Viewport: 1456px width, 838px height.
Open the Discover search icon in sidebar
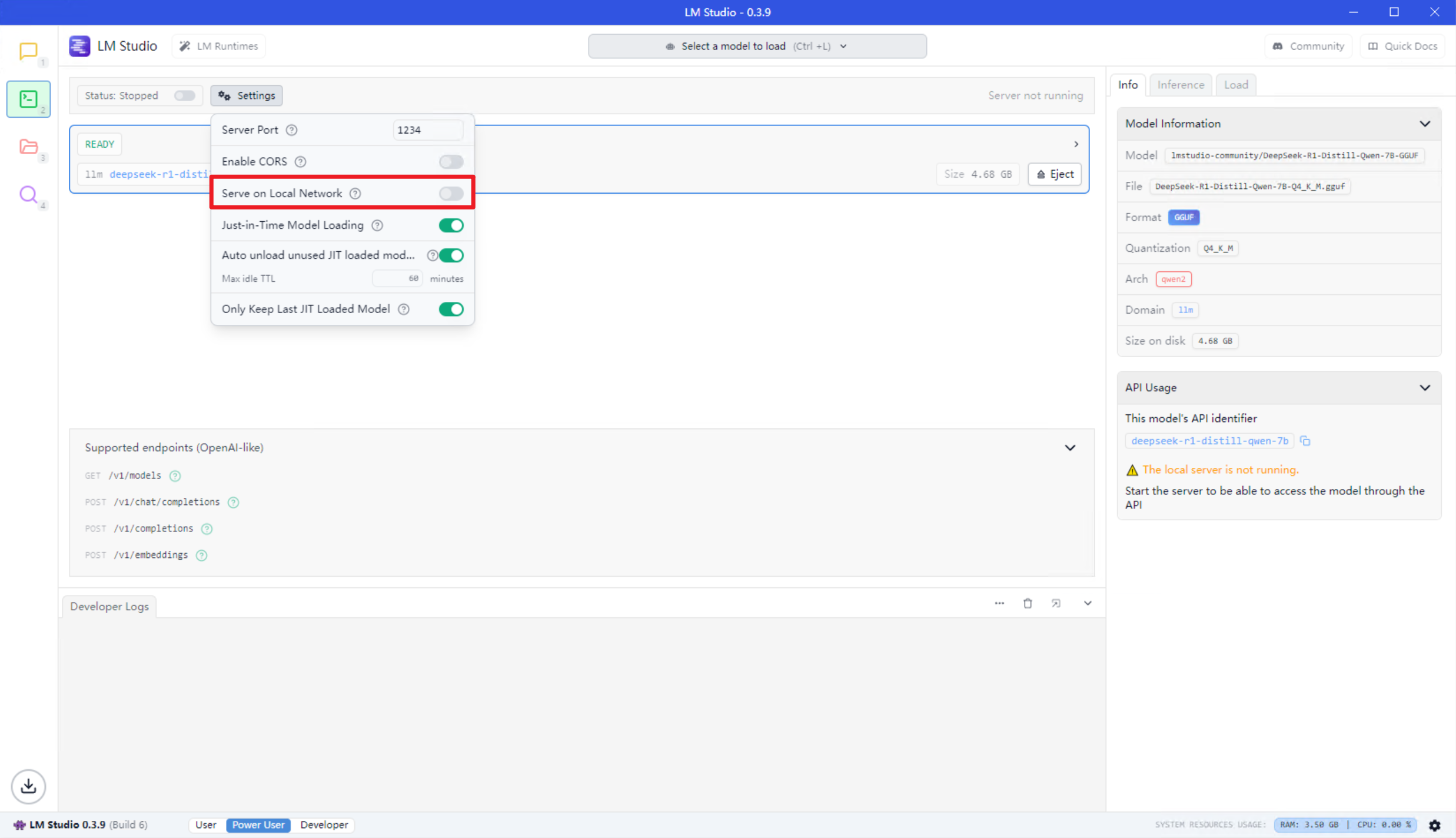coord(28,194)
